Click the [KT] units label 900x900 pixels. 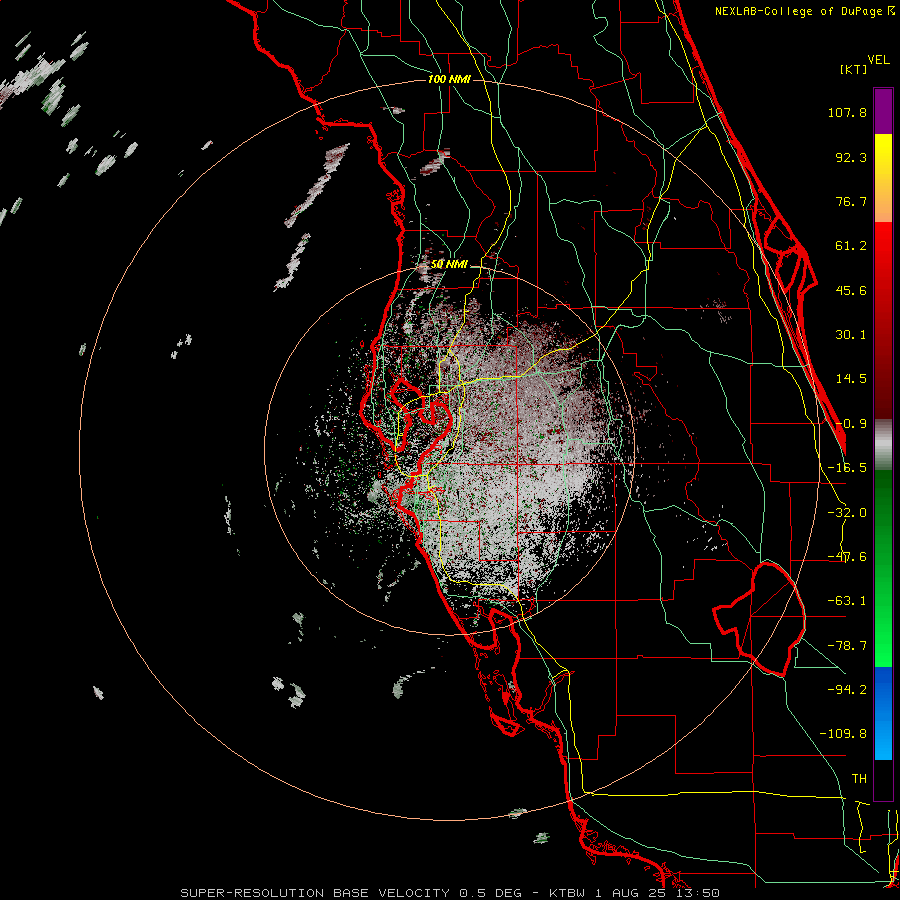click(854, 69)
